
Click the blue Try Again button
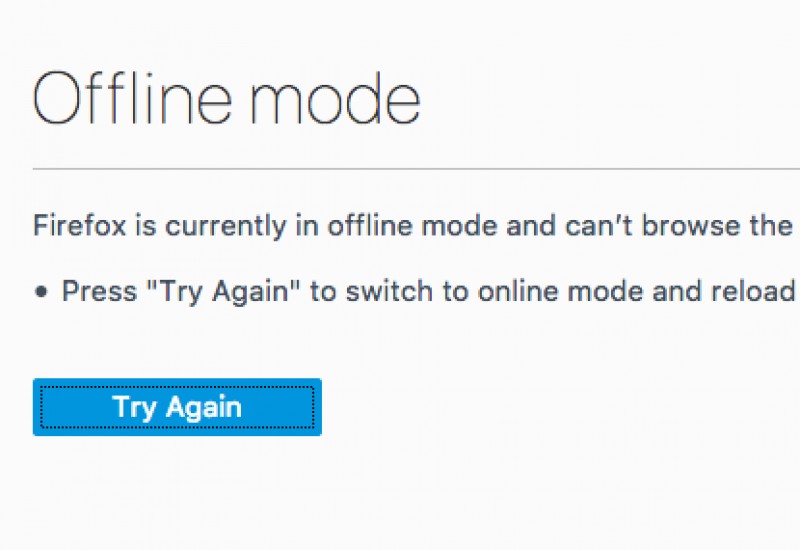tap(177, 407)
